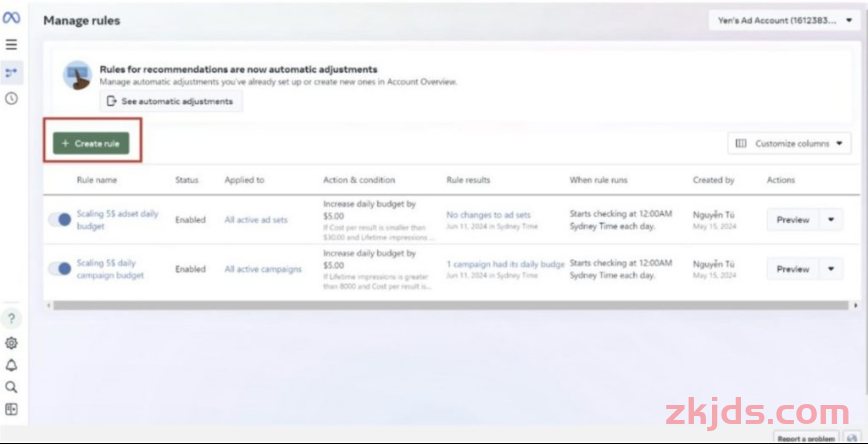Disable the Scaling 5$ daily campaign budget toggle

pos(60,269)
